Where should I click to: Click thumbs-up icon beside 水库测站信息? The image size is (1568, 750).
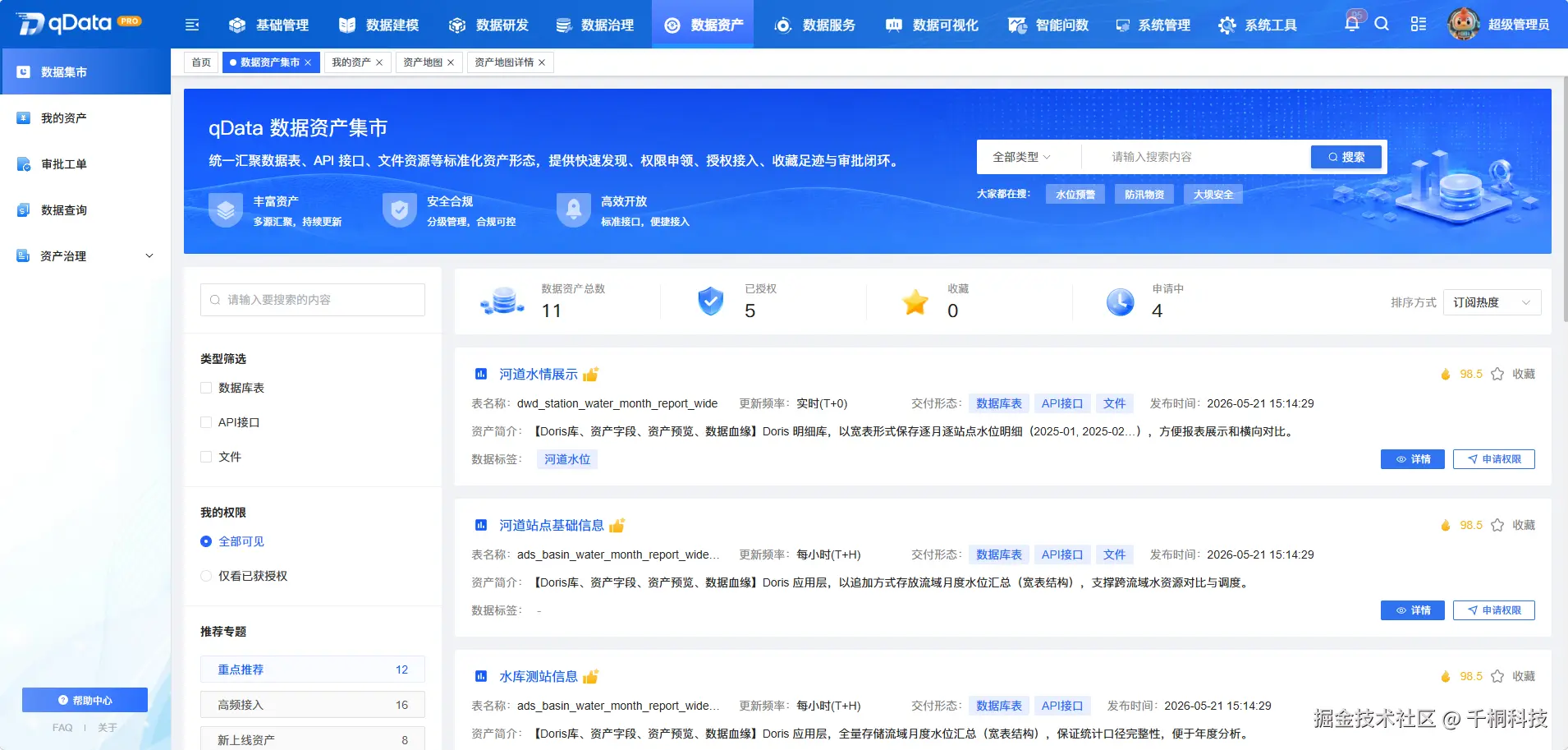590,676
